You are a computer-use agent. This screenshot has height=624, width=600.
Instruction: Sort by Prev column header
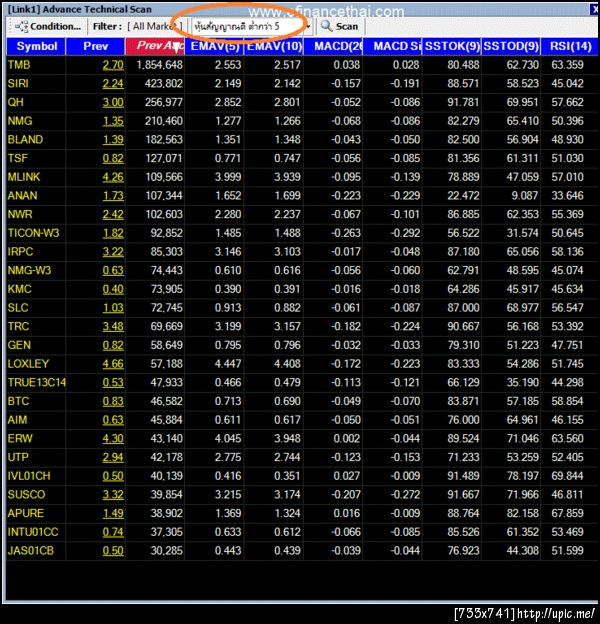(95, 46)
